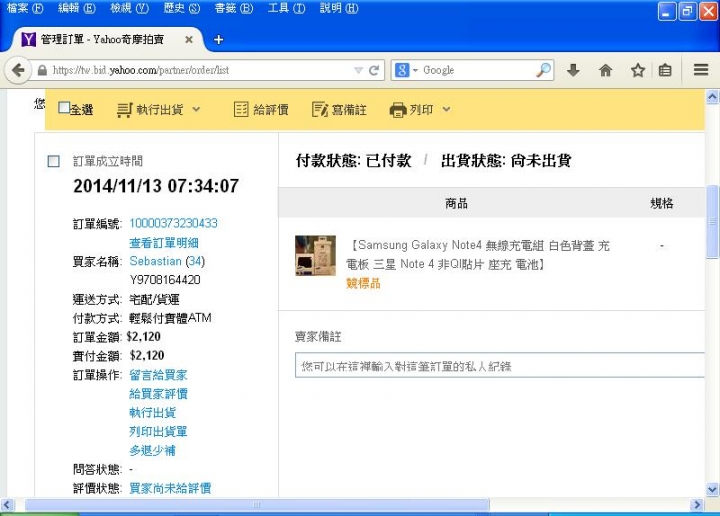The width and height of the screenshot is (720, 516).
Task: Click the Google search engine icon
Action: pos(402,70)
